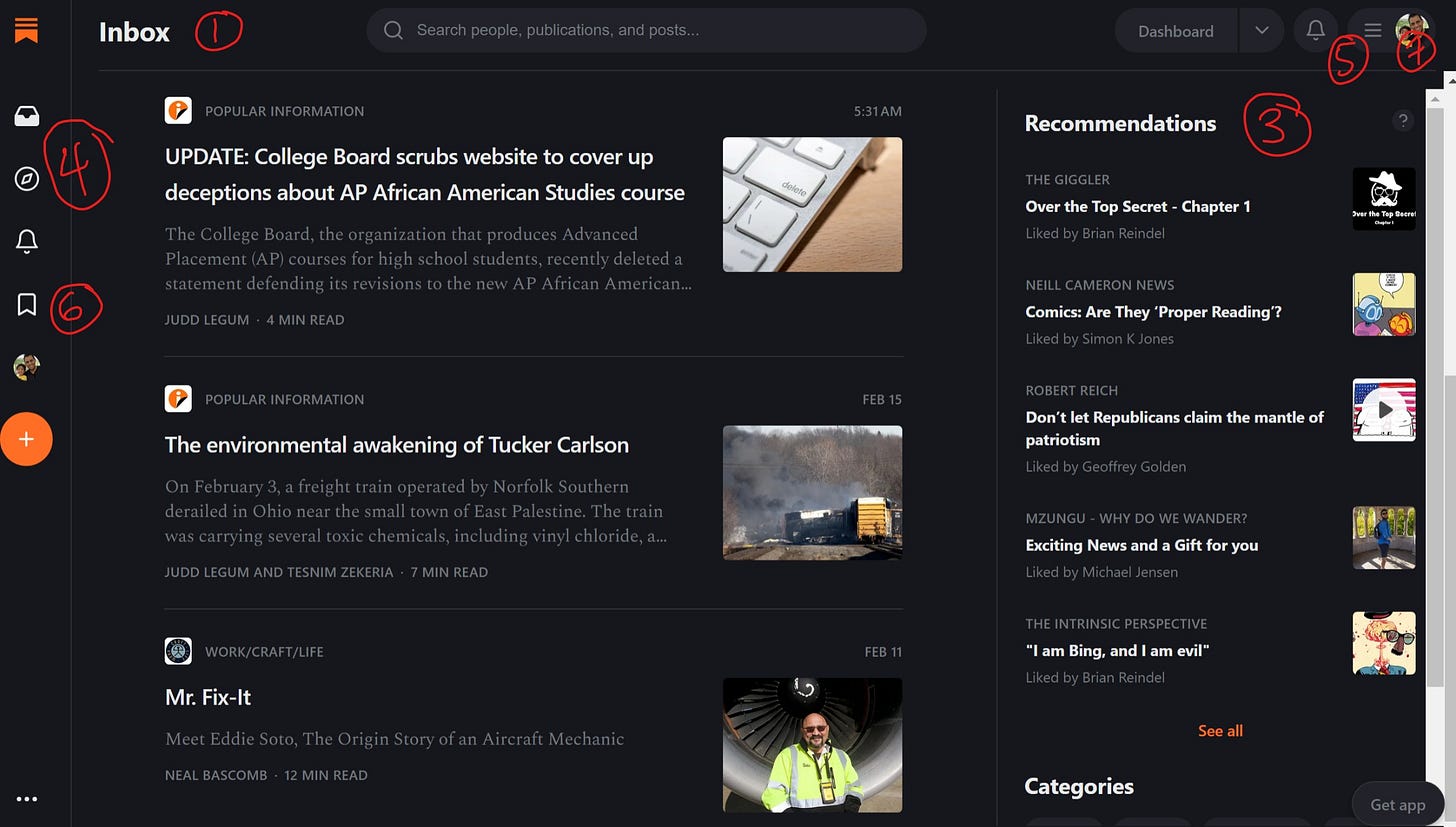The image size is (1456, 827).
Task: Click The Intrinsic Perspective post thumbnail
Action: (x=1384, y=643)
